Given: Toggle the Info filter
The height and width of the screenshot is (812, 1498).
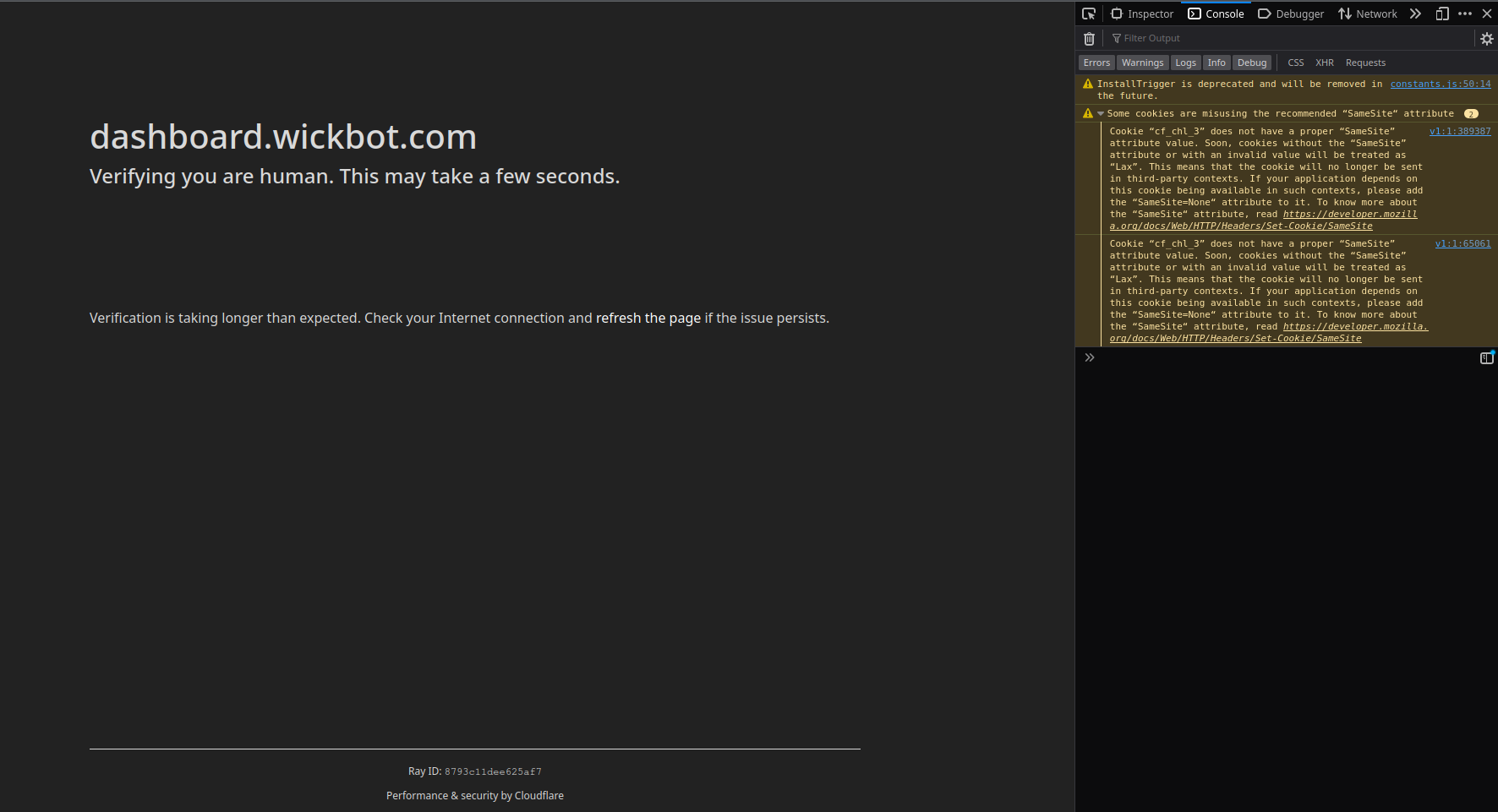Looking at the screenshot, I should [1216, 63].
